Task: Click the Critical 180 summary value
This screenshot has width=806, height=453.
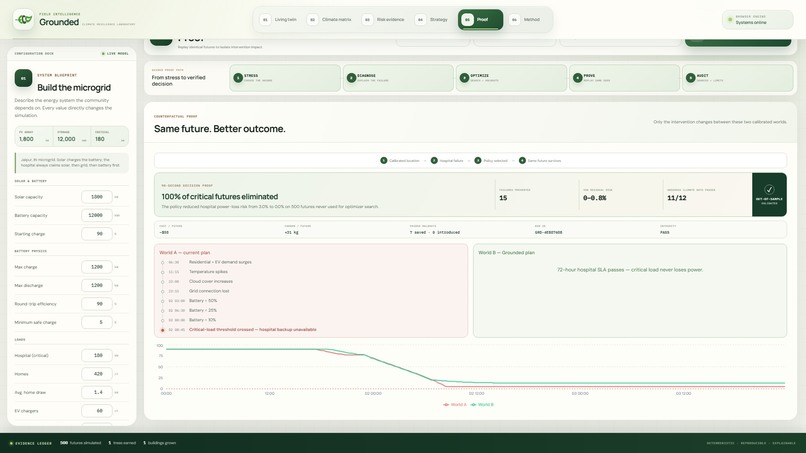Action: 100,139
